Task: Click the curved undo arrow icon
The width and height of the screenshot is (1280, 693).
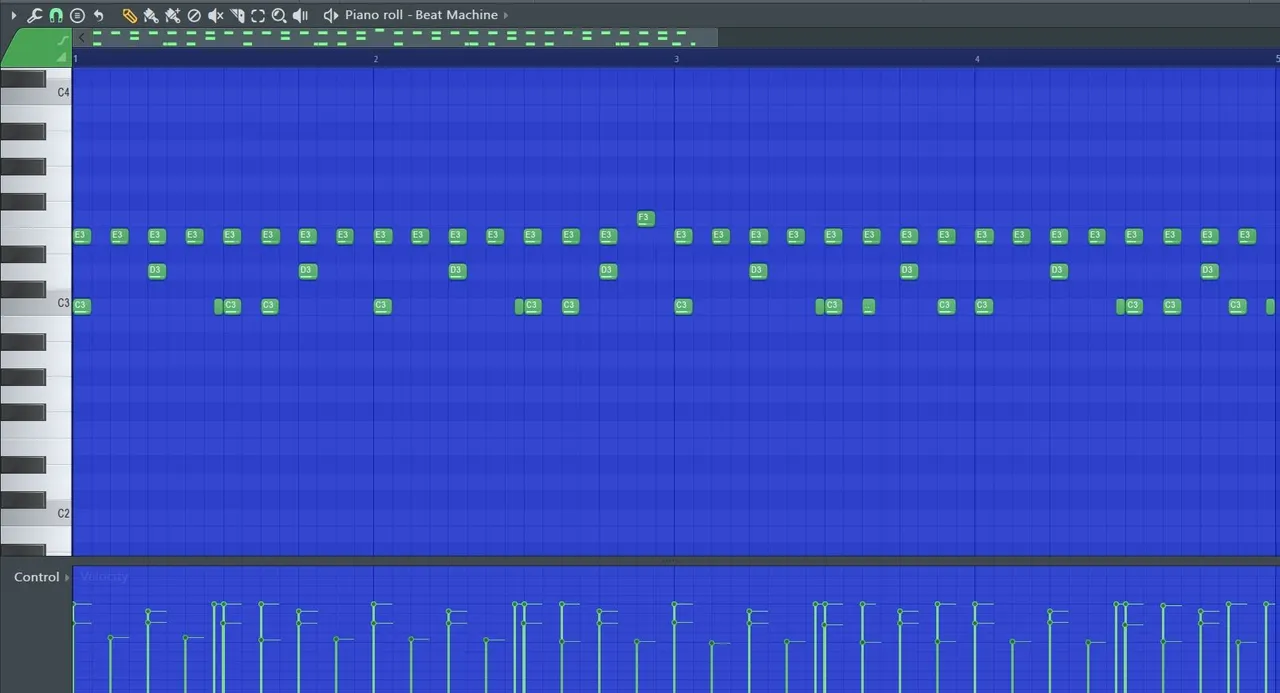Action: point(98,15)
